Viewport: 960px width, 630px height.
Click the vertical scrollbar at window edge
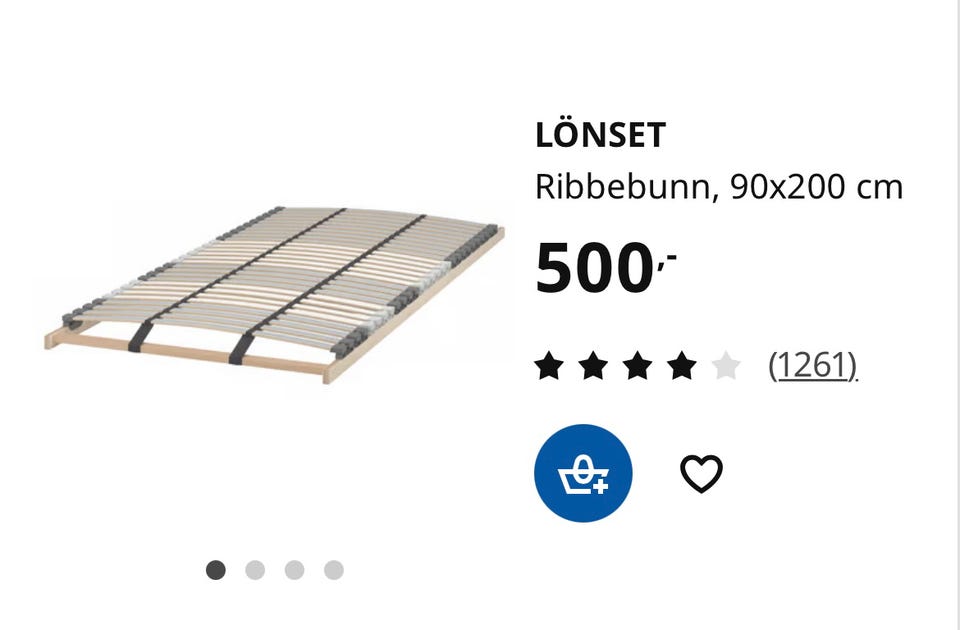click(956, 315)
